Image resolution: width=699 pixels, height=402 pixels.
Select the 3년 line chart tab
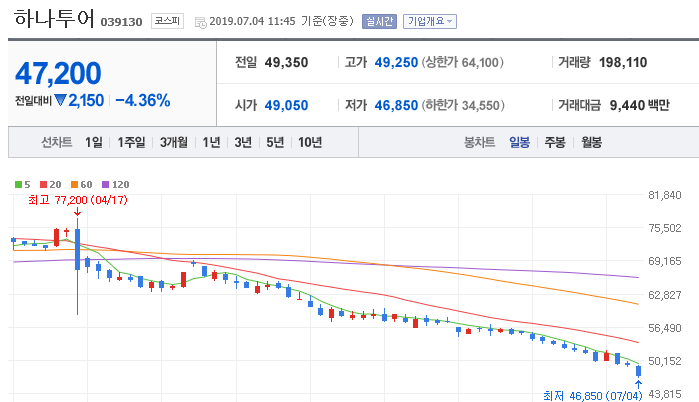243,143
